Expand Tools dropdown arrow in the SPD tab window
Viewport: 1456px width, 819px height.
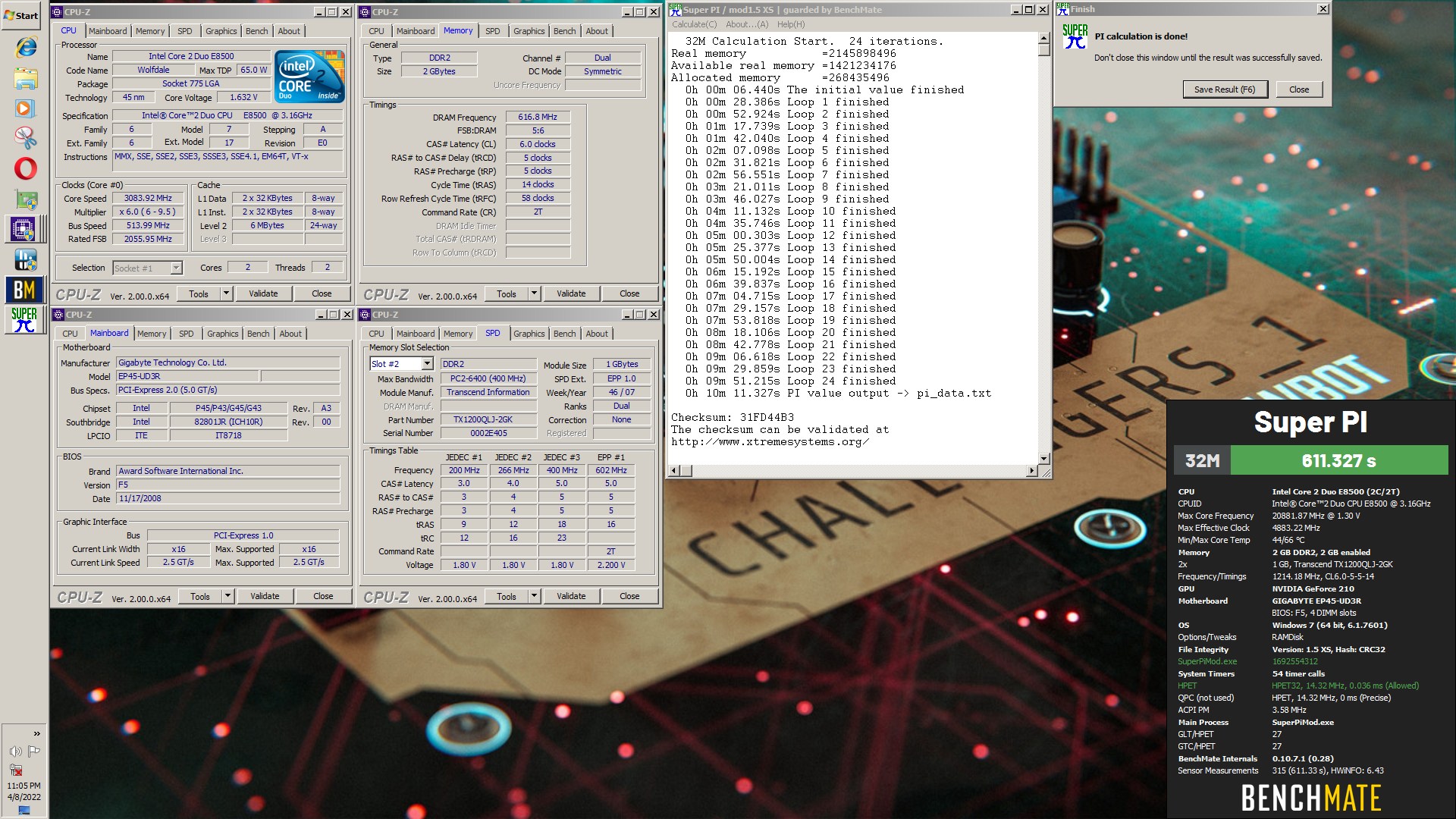(x=534, y=596)
